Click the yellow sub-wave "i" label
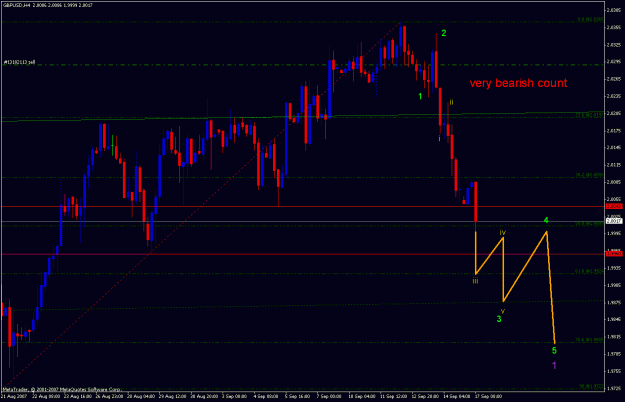 click(x=439, y=138)
